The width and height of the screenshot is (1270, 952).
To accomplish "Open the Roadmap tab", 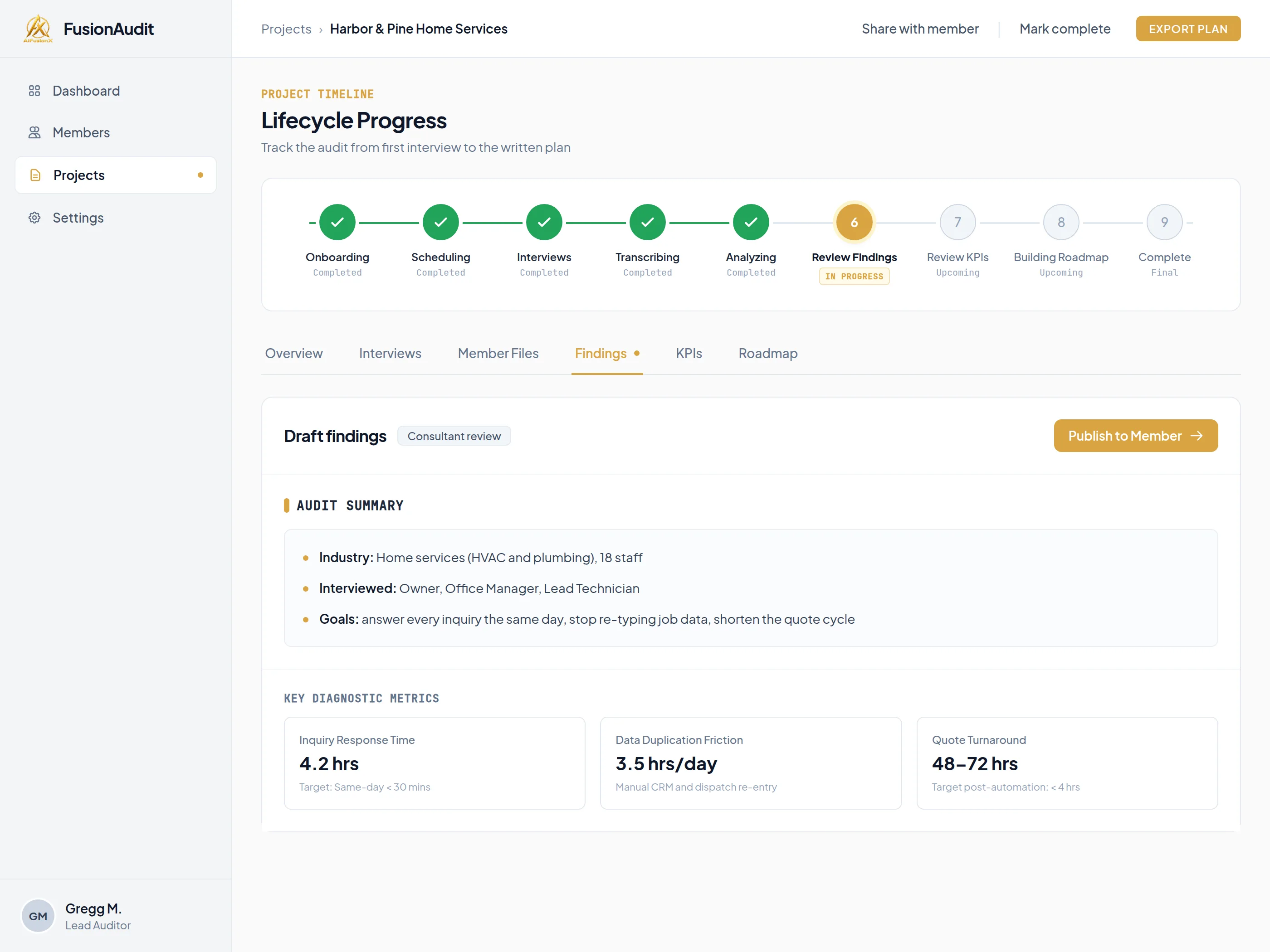I will 767,354.
